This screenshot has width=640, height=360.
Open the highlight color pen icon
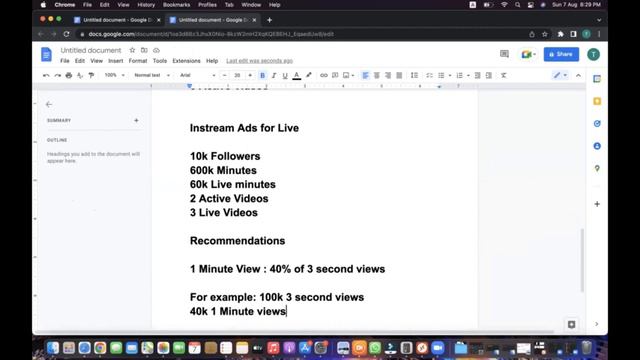pos(309,75)
